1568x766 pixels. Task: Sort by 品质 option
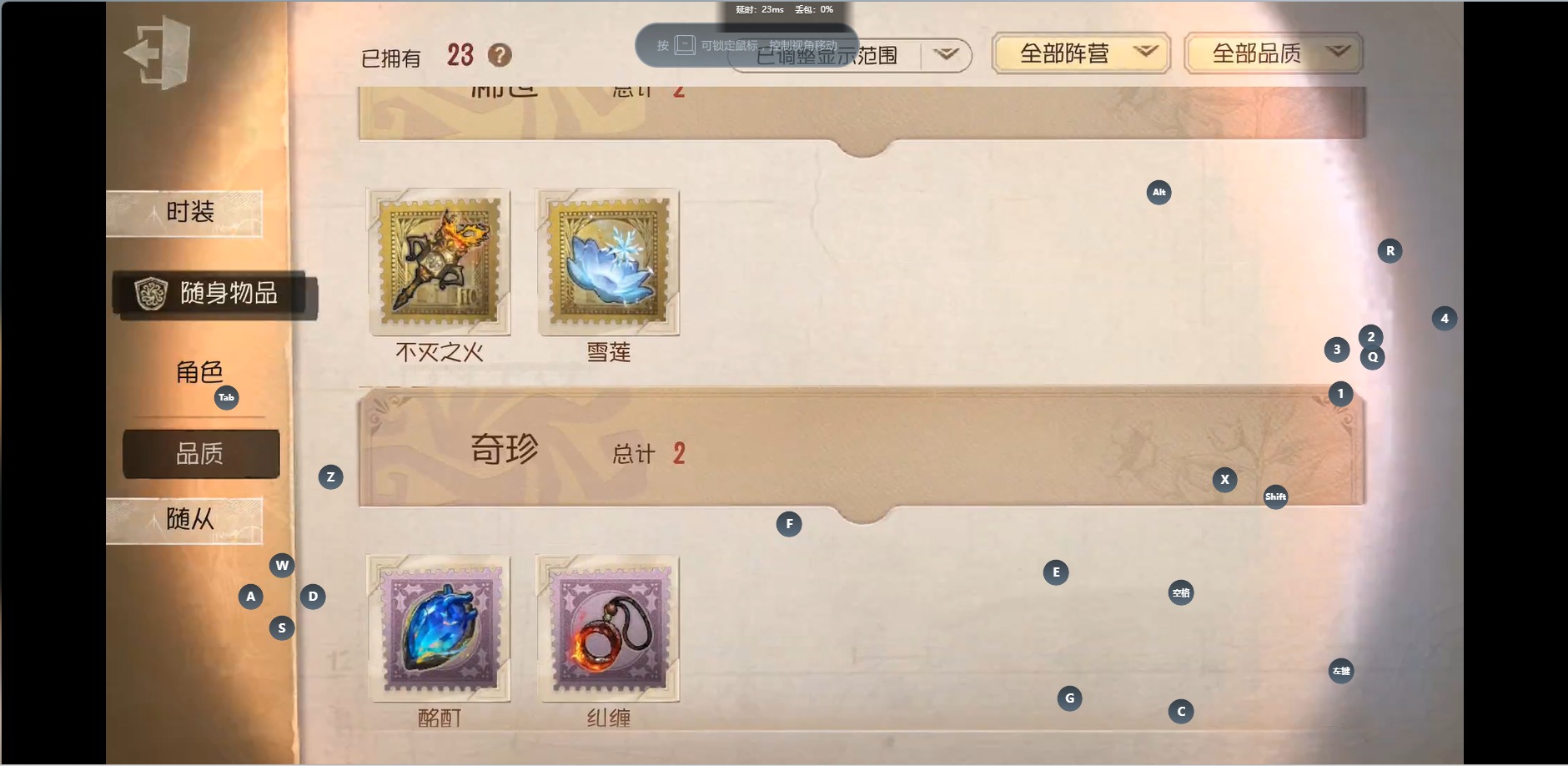pos(201,454)
